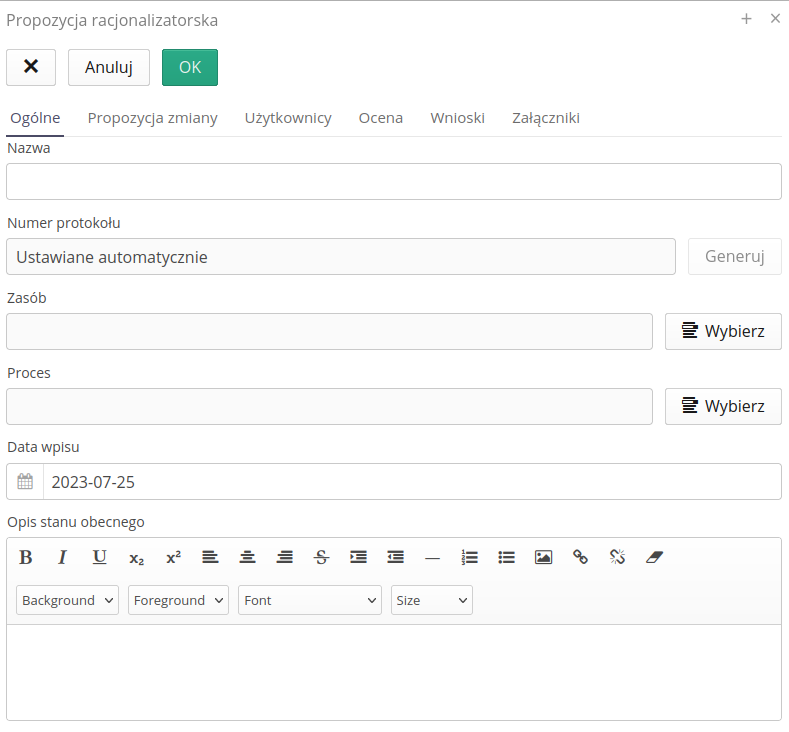The image size is (789, 732).
Task: Open the Foreground color dropdown
Action: tap(178, 600)
